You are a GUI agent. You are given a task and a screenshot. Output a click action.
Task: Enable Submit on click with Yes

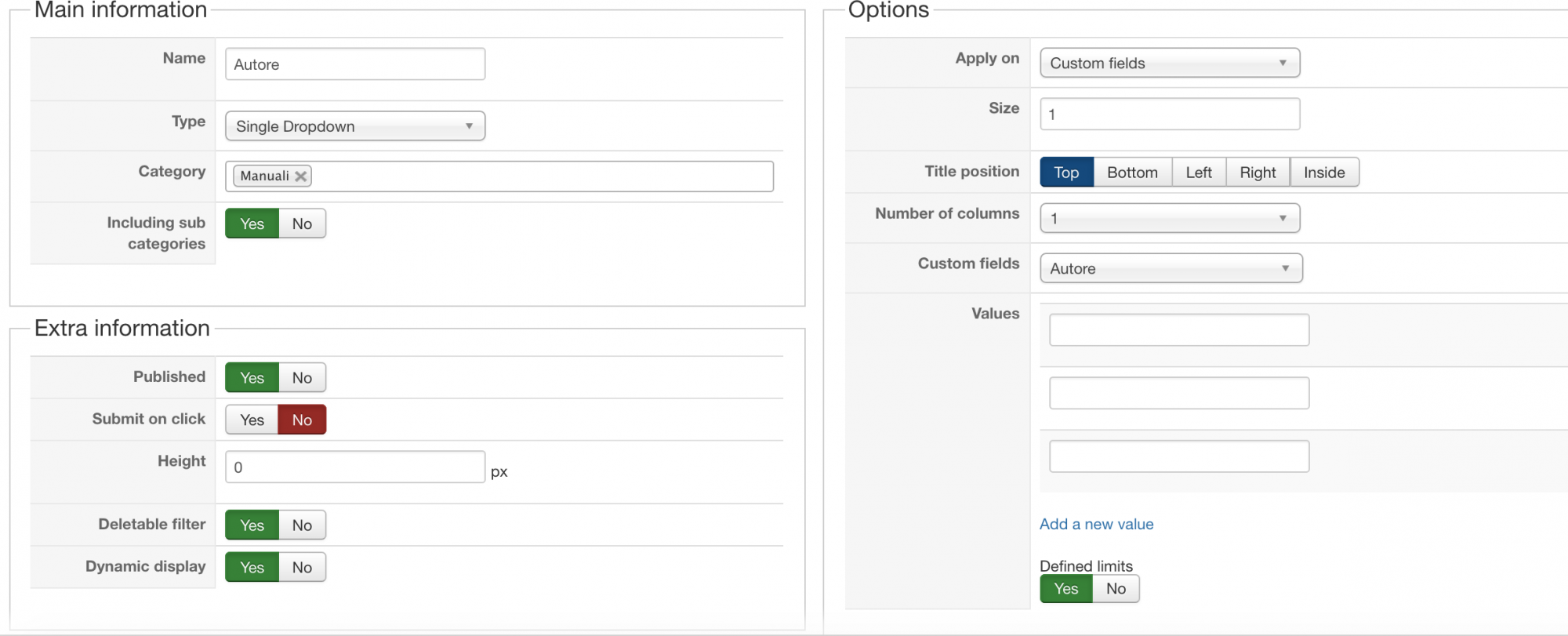coord(252,420)
